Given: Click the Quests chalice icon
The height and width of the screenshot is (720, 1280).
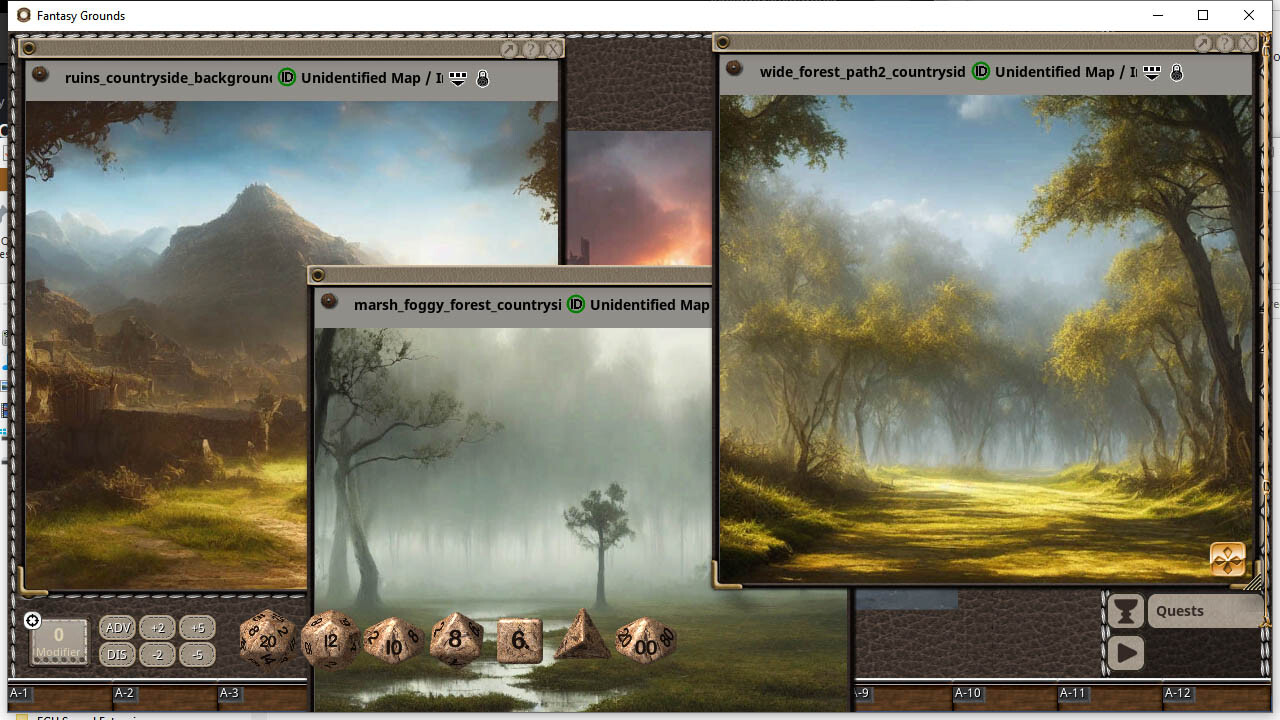Looking at the screenshot, I should 1124,610.
